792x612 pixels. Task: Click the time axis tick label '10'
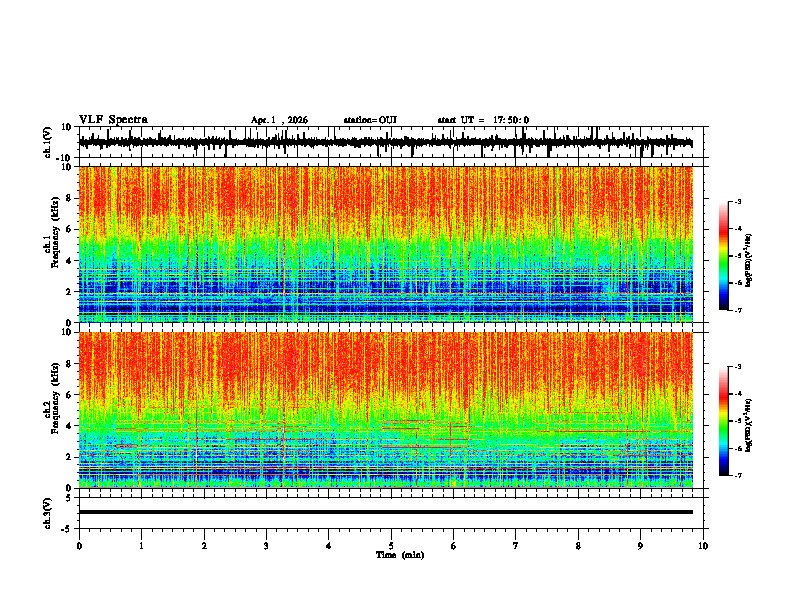click(x=703, y=546)
